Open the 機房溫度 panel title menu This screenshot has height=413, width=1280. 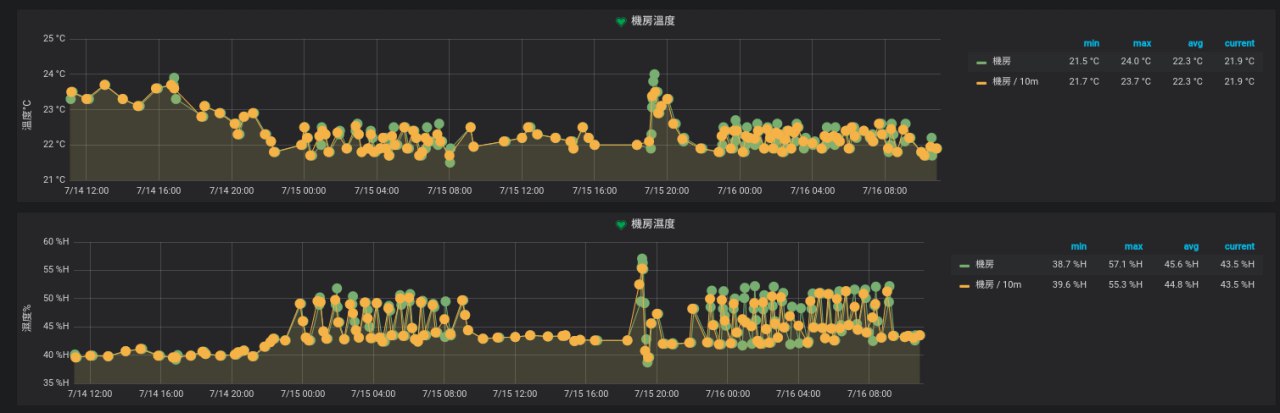653,21
